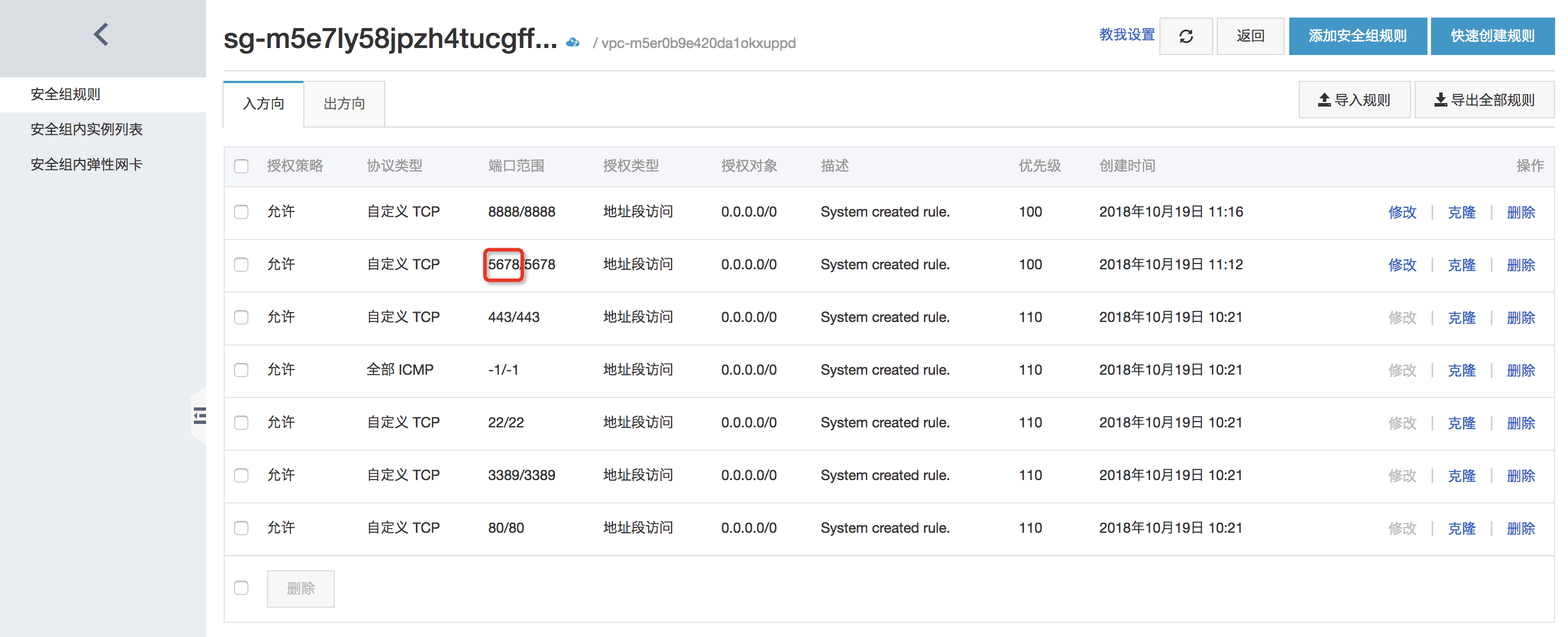Click 克隆 for the 3389/3389 rule
The image size is (1568, 637).
(1461, 475)
